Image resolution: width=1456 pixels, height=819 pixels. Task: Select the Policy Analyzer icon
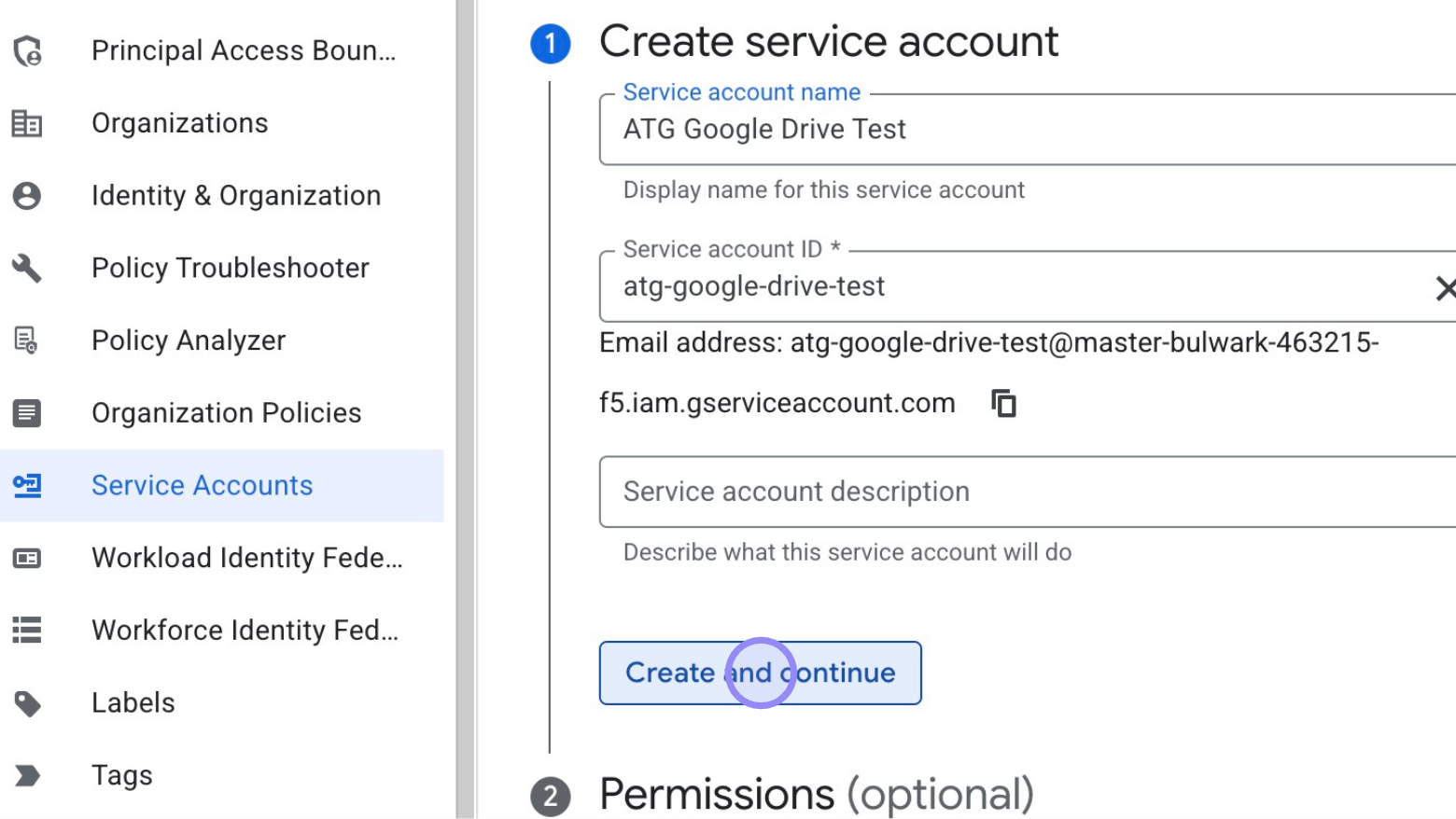(26, 340)
